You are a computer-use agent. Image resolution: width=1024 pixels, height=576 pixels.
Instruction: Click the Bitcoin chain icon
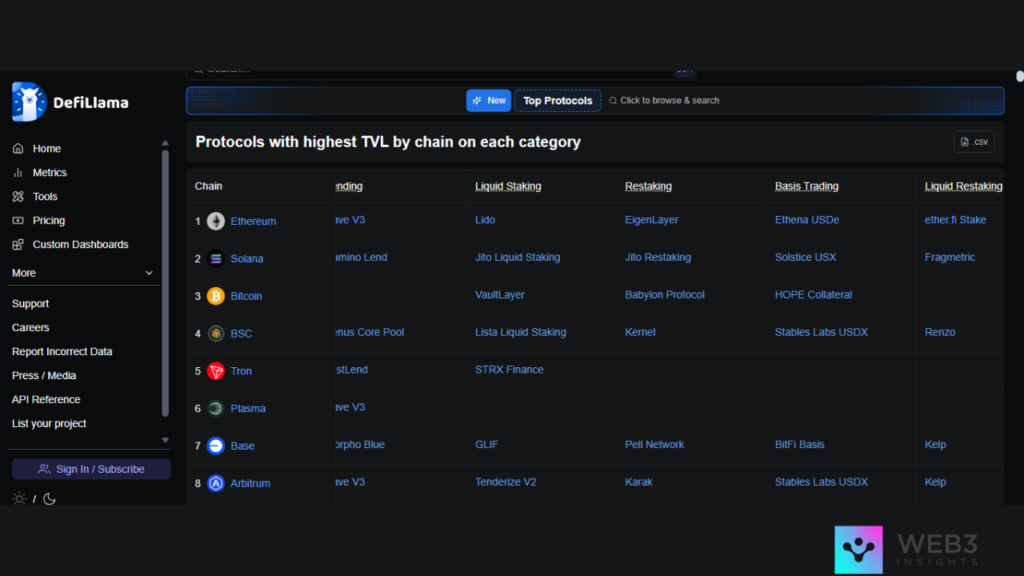[x=216, y=296]
